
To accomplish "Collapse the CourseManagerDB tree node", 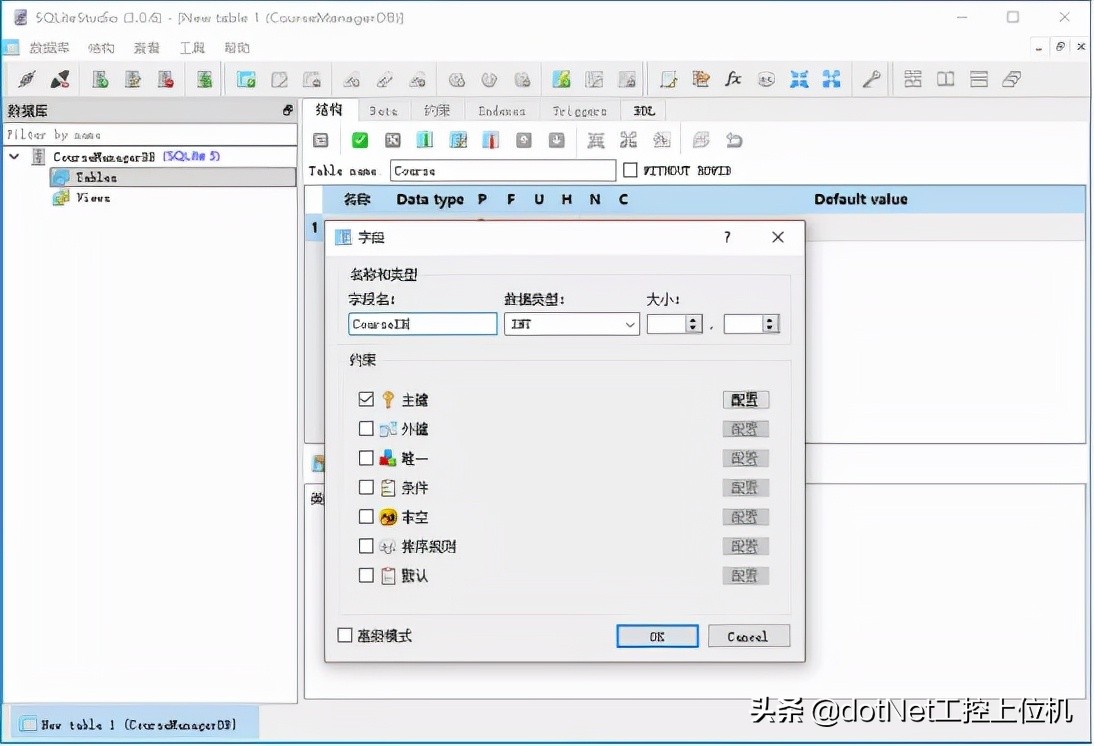I will [x=15, y=157].
